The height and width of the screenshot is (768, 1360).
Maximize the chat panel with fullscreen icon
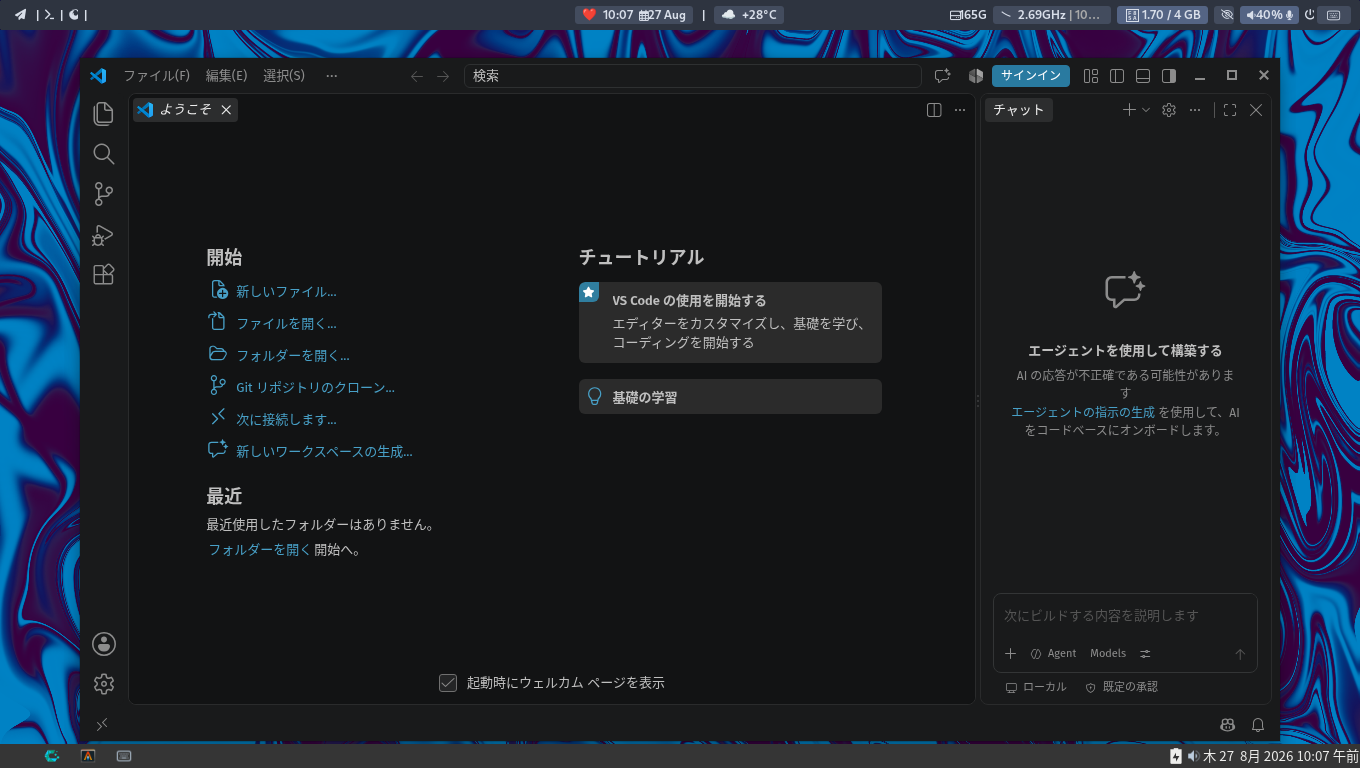1230,110
